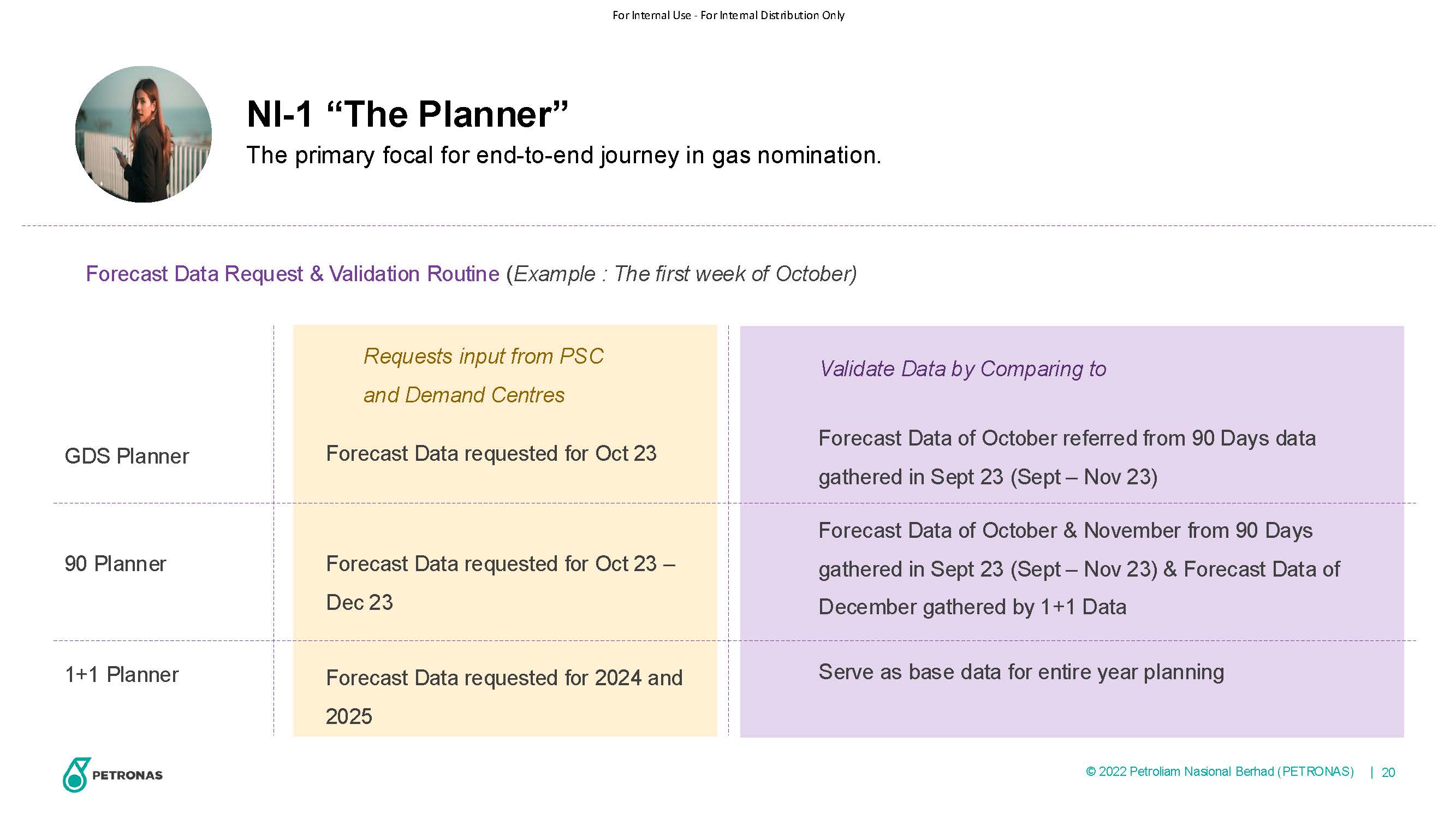Click the forecast requested for 2024 and 2025 cell
1456x819 pixels.
(x=504, y=697)
